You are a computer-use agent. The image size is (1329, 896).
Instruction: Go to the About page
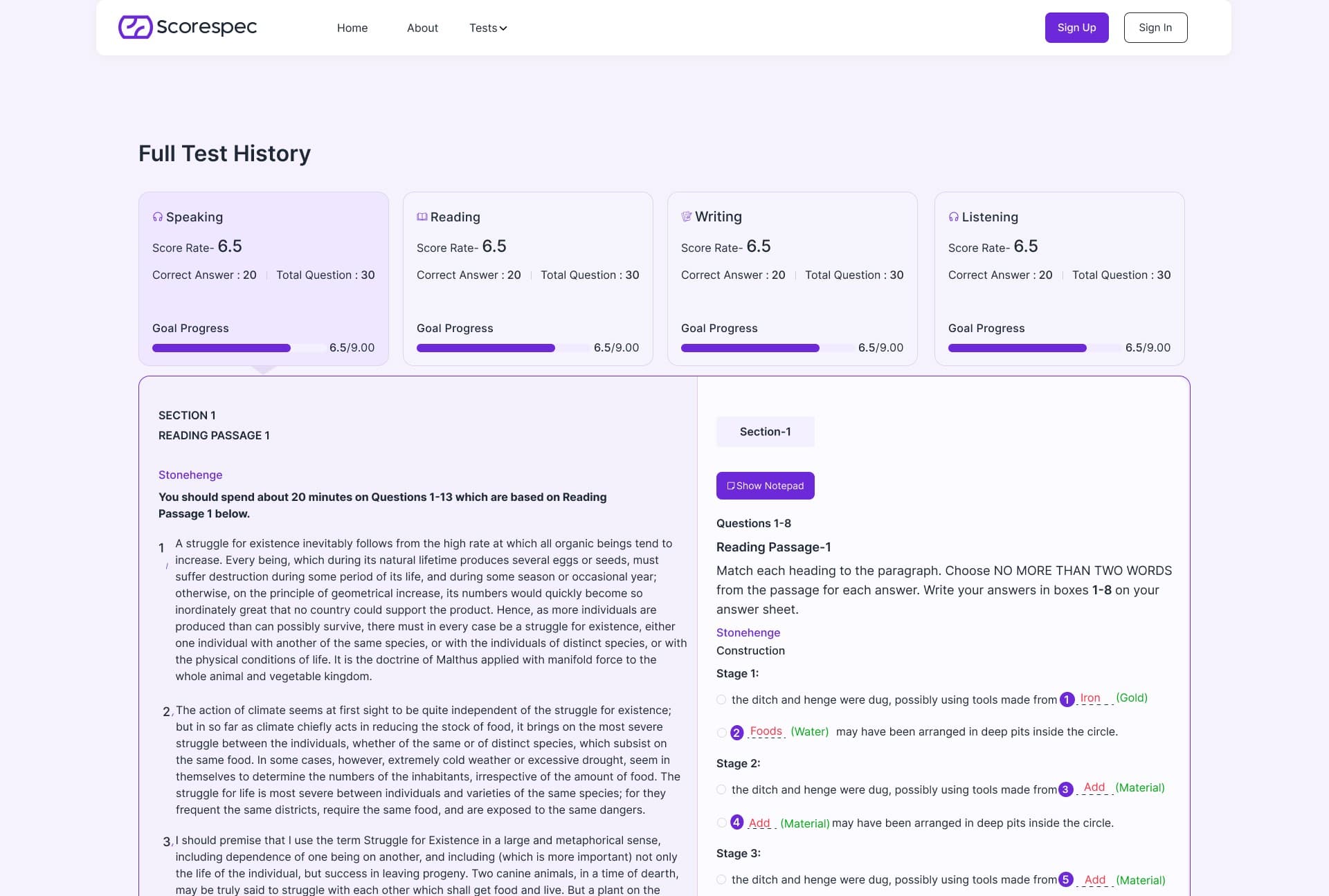[x=422, y=28]
